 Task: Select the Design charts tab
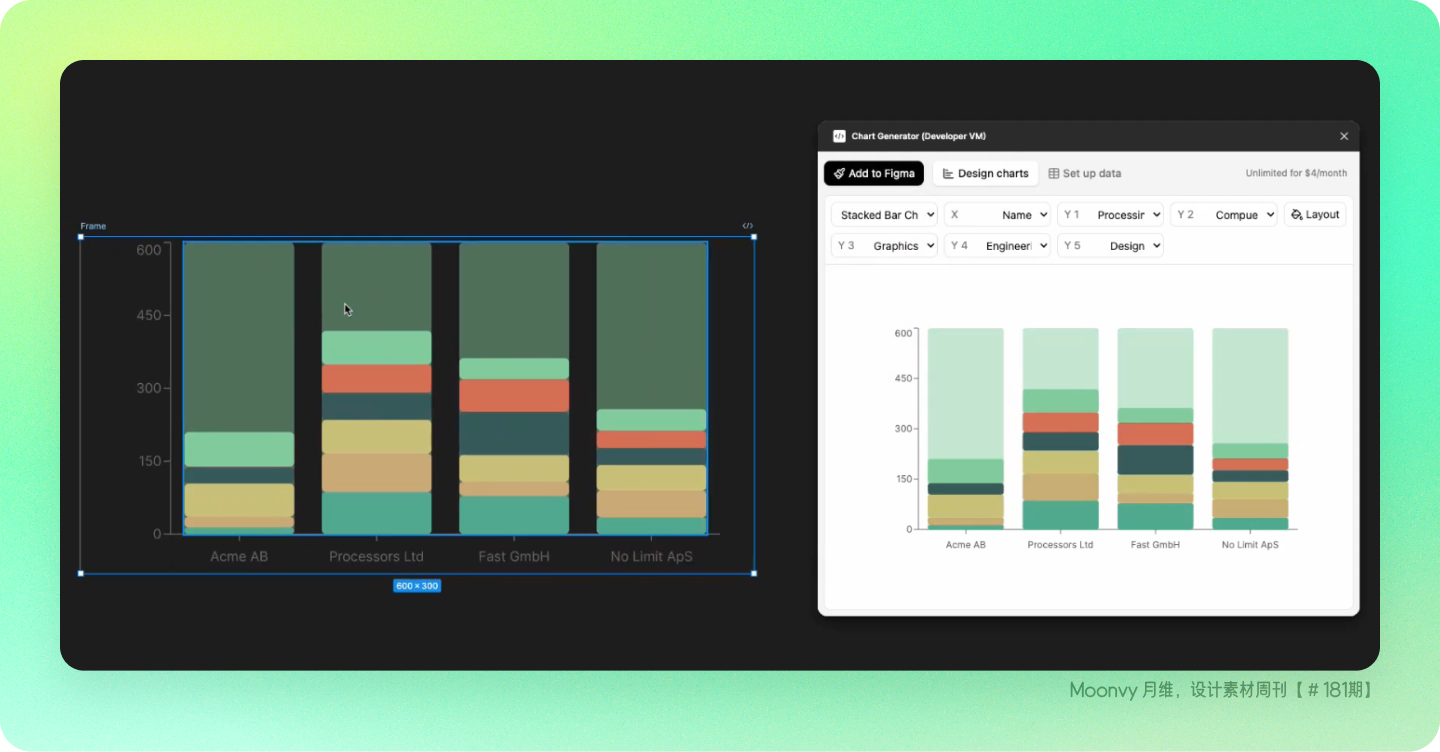pos(985,174)
